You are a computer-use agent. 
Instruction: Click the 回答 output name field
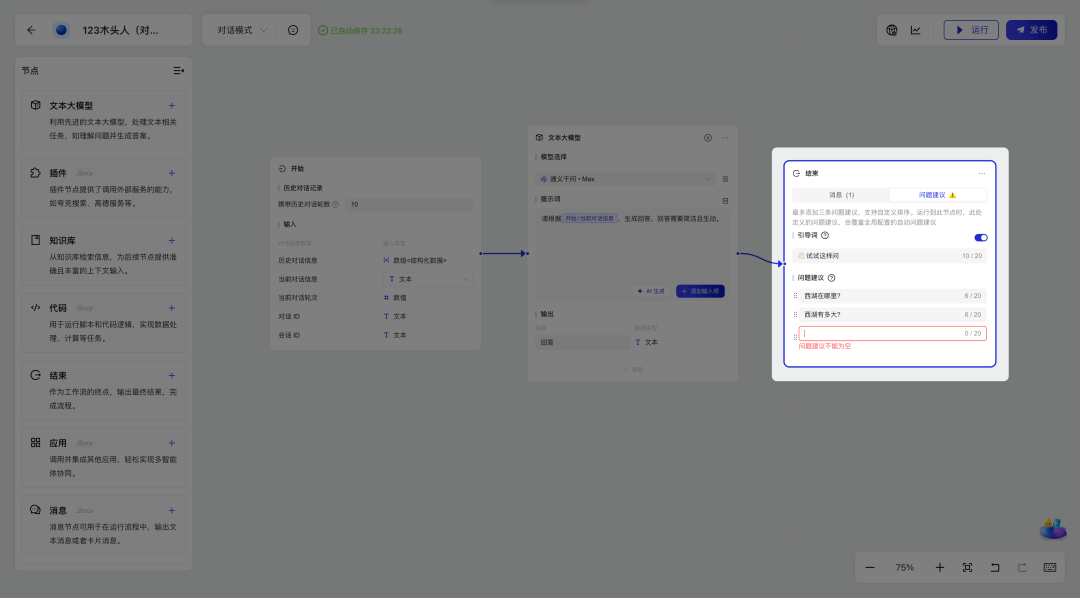point(582,342)
